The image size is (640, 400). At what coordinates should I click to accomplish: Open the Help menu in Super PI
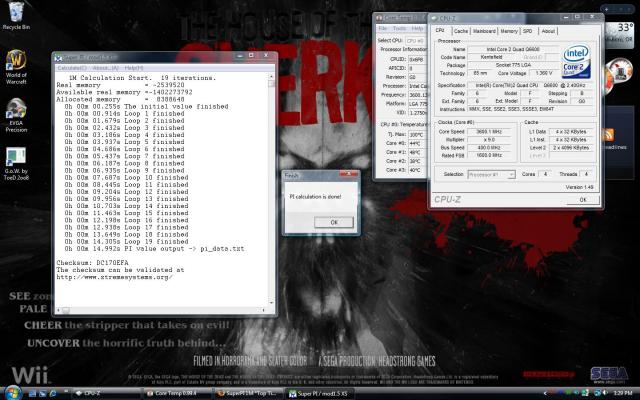pos(133,68)
